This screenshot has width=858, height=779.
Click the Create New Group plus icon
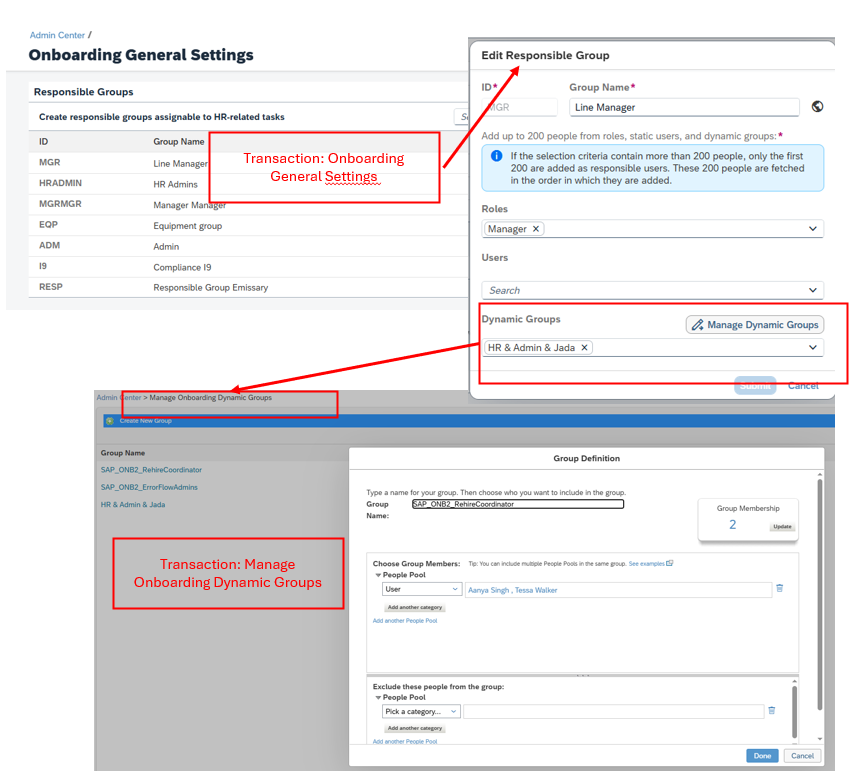109,421
